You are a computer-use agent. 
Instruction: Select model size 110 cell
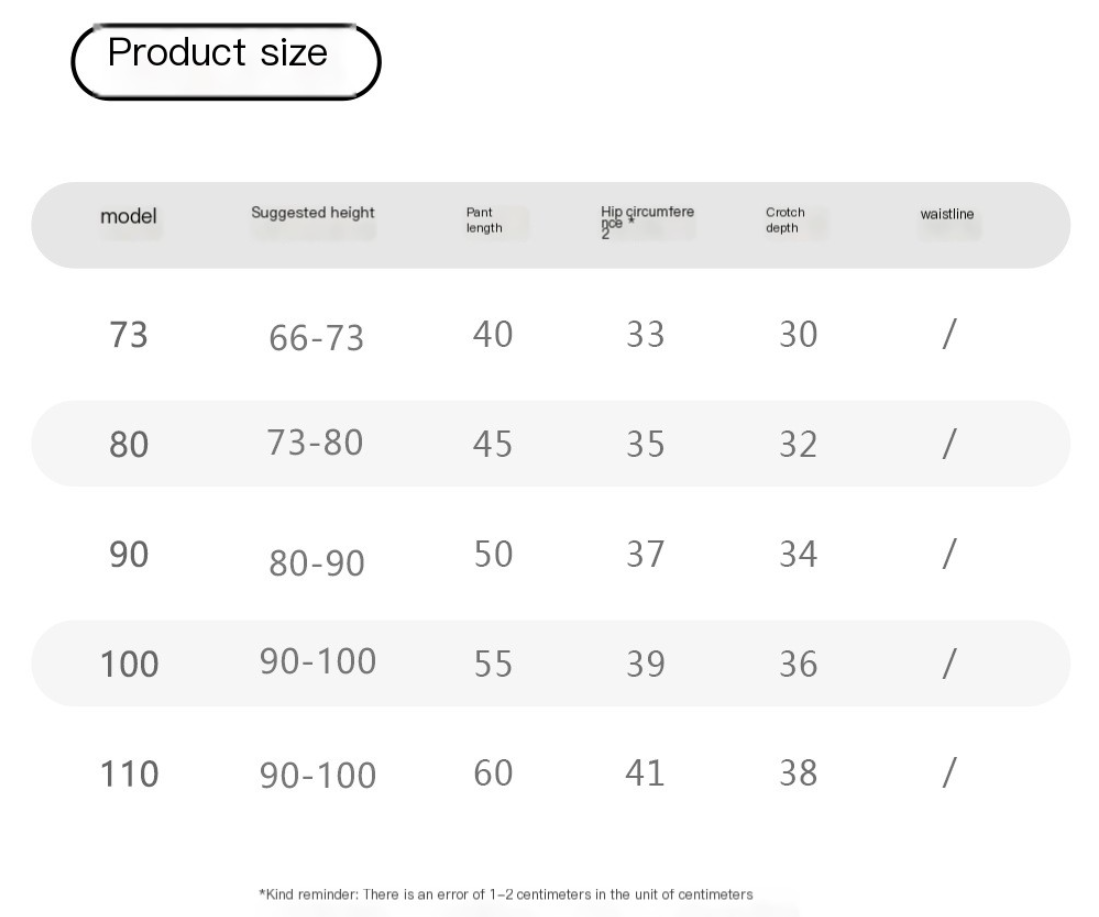click(129, 774)
